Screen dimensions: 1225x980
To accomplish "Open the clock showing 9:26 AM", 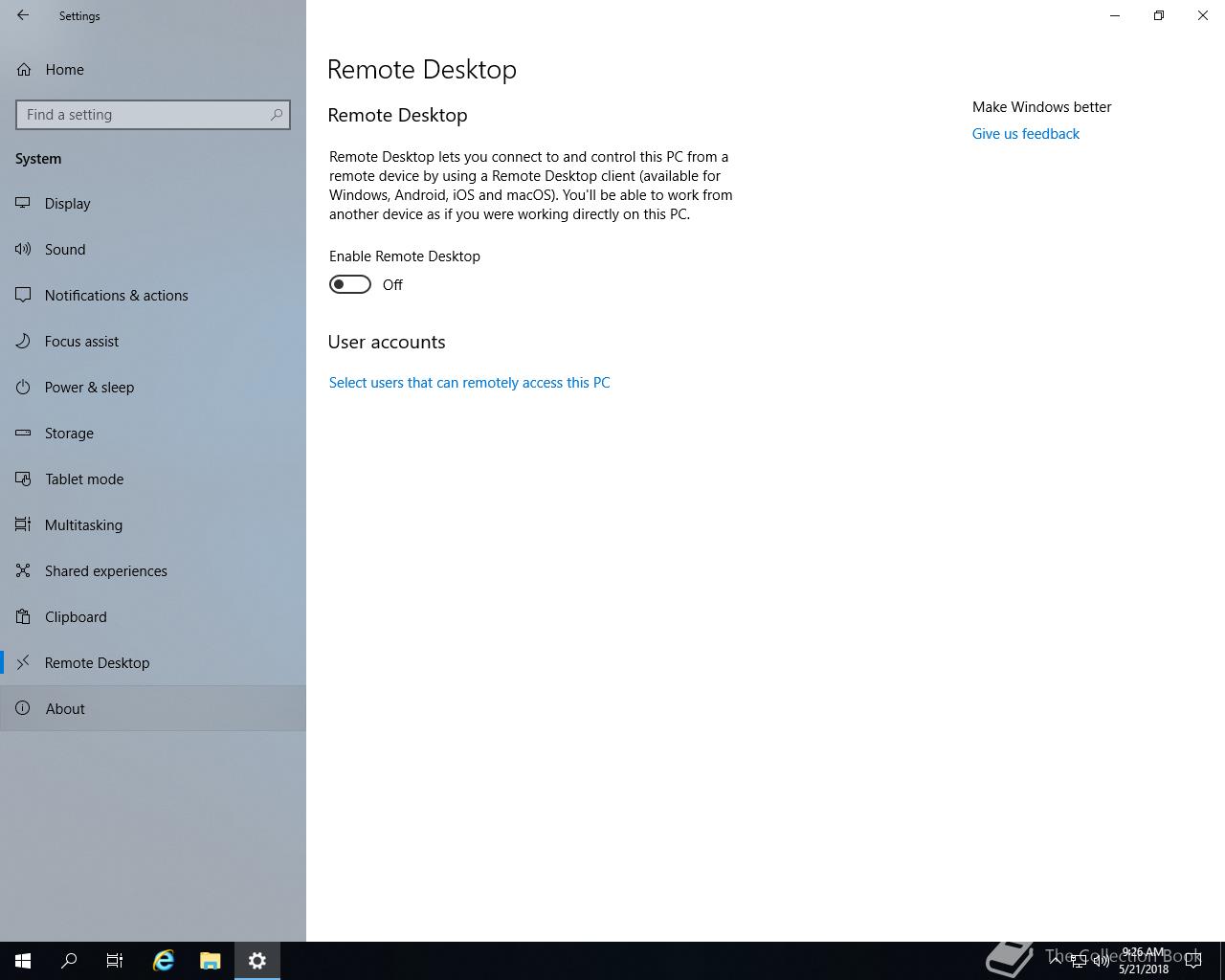I will coord(1144,961).
